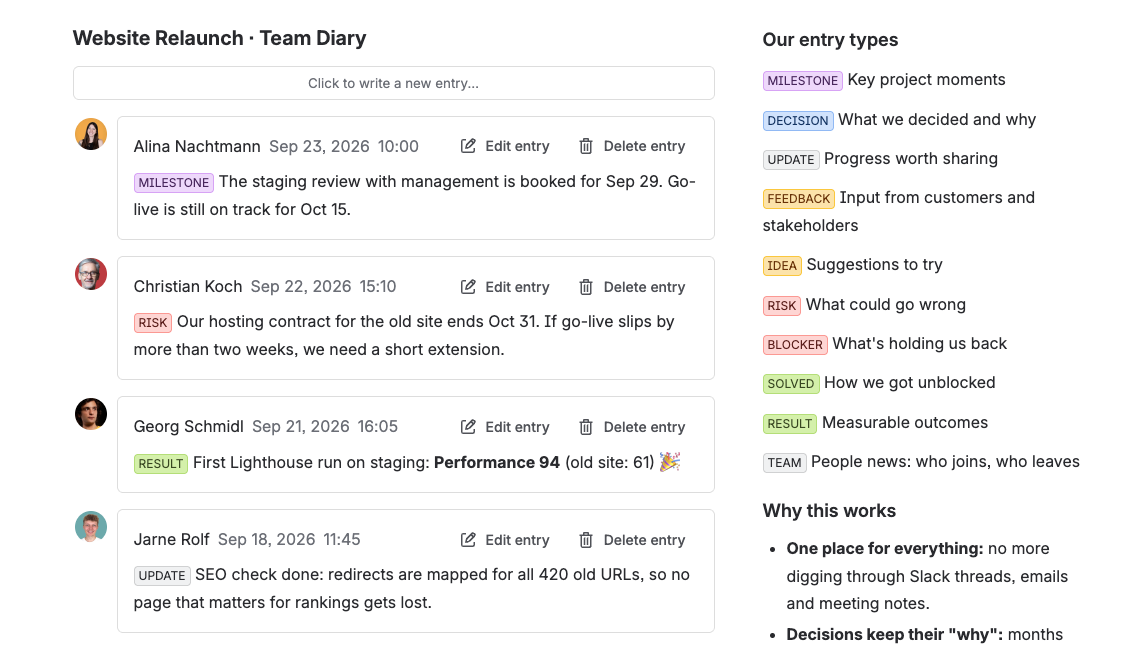
Task: Select the RISK badge in entry types list
Action: [x=781, y=305]
